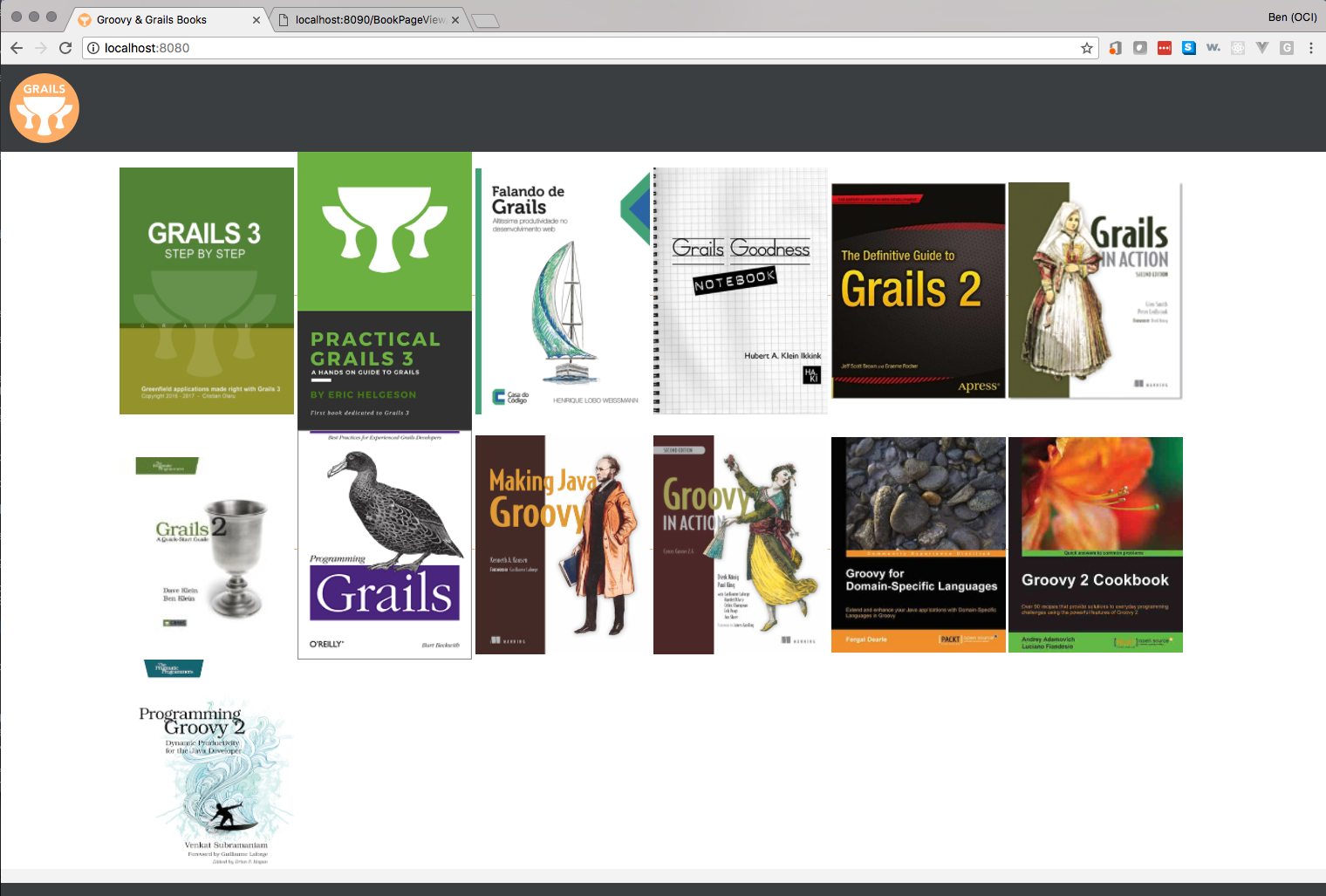Select Groovy for Domain-Specific Languages cover
1326x896 pixels.
pyautogui.click(x=919, y=544)
